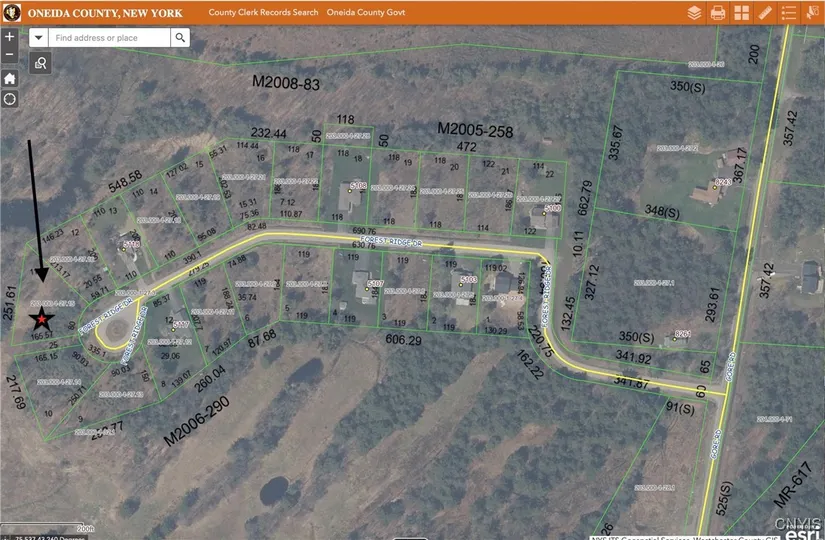Open the Legend list
This screenshot has width=825, height=540.
point(790,13)
